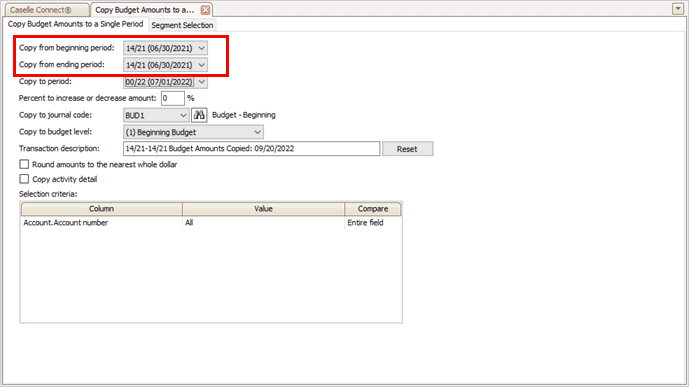This screenshot has height=387, width=689.
Task: Close the Copy Budget Amounts tab
Action: [x=205, y=10]
